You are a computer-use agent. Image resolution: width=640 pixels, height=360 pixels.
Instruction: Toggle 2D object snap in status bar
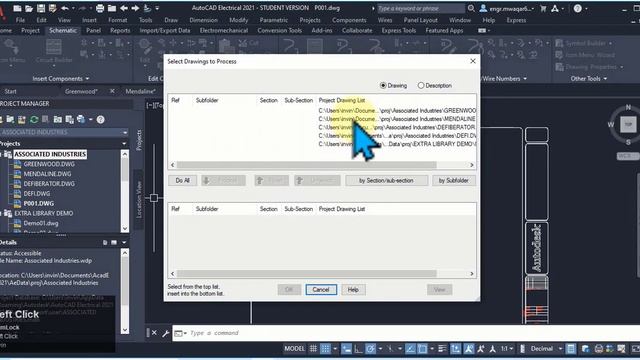(422, 349)
